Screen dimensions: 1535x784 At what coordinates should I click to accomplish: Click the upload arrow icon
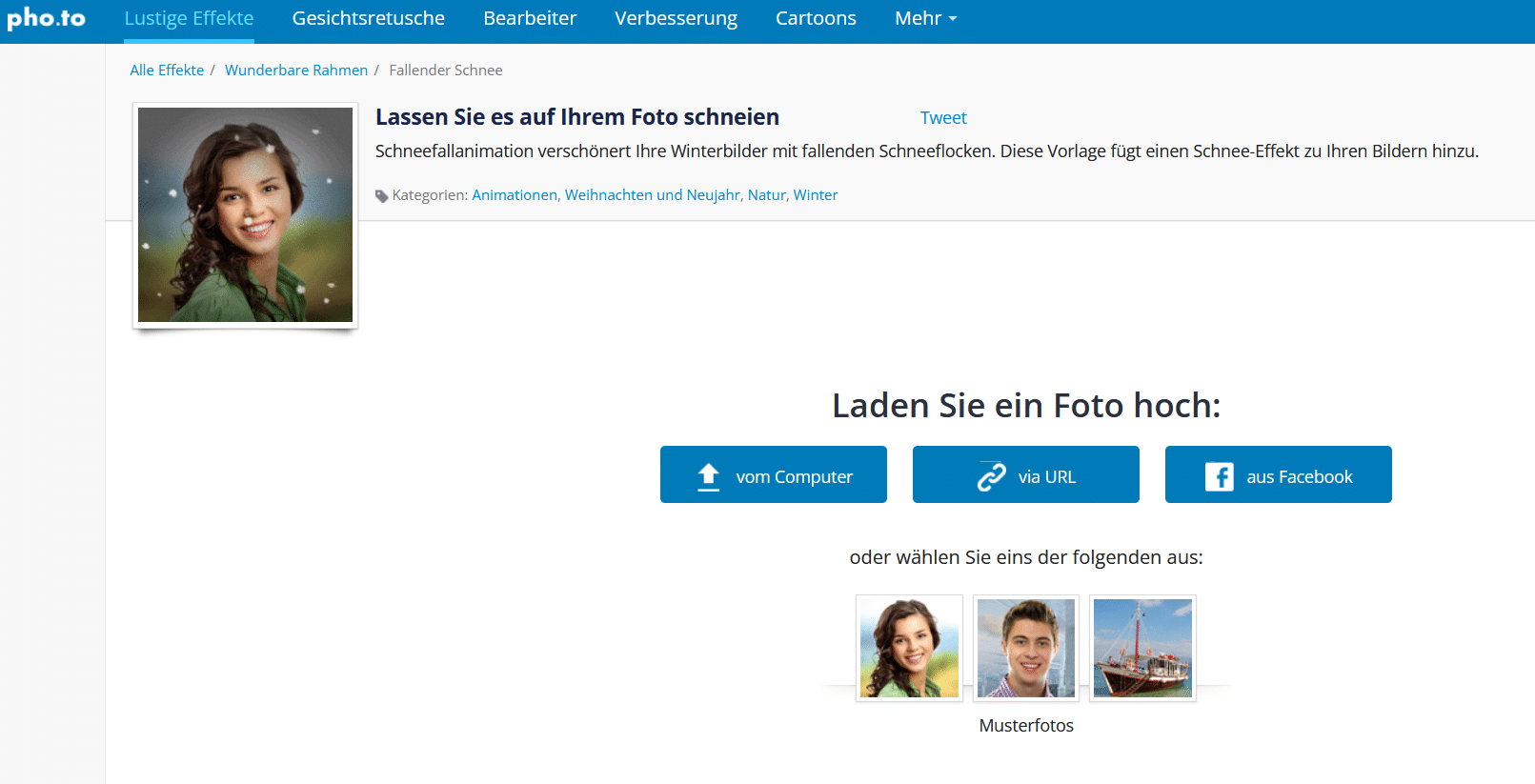point(709,476)
